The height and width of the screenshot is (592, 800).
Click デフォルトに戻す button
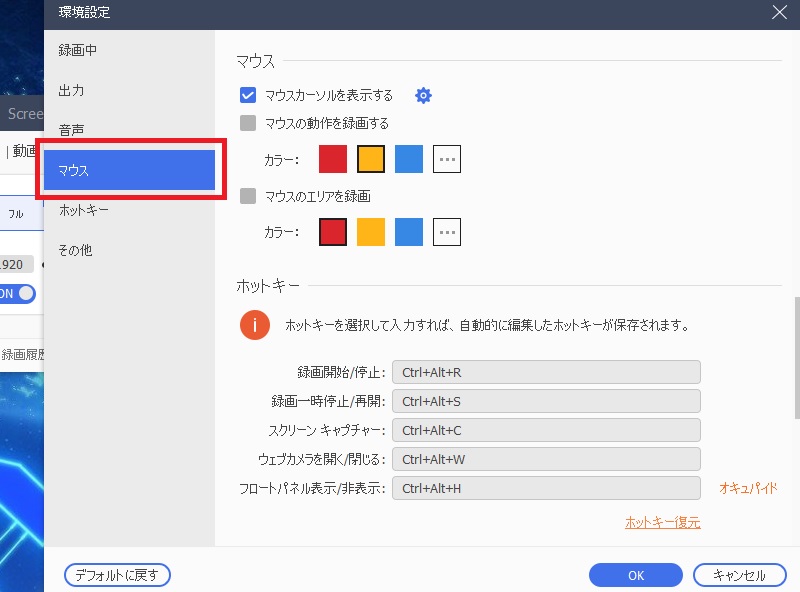[x=117, y=575]
